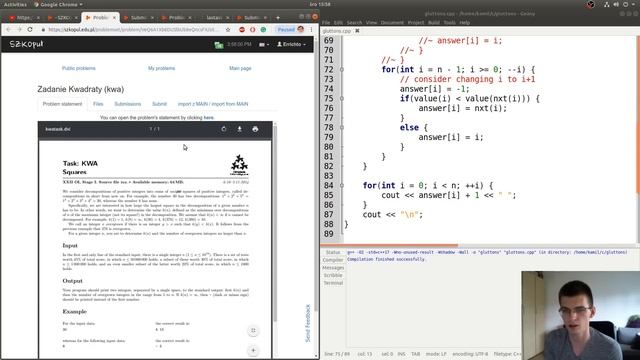The height and width of the screenshot is (360, 640).
Task: Click the SZKOpuł logo
Action: pos(26,44)
